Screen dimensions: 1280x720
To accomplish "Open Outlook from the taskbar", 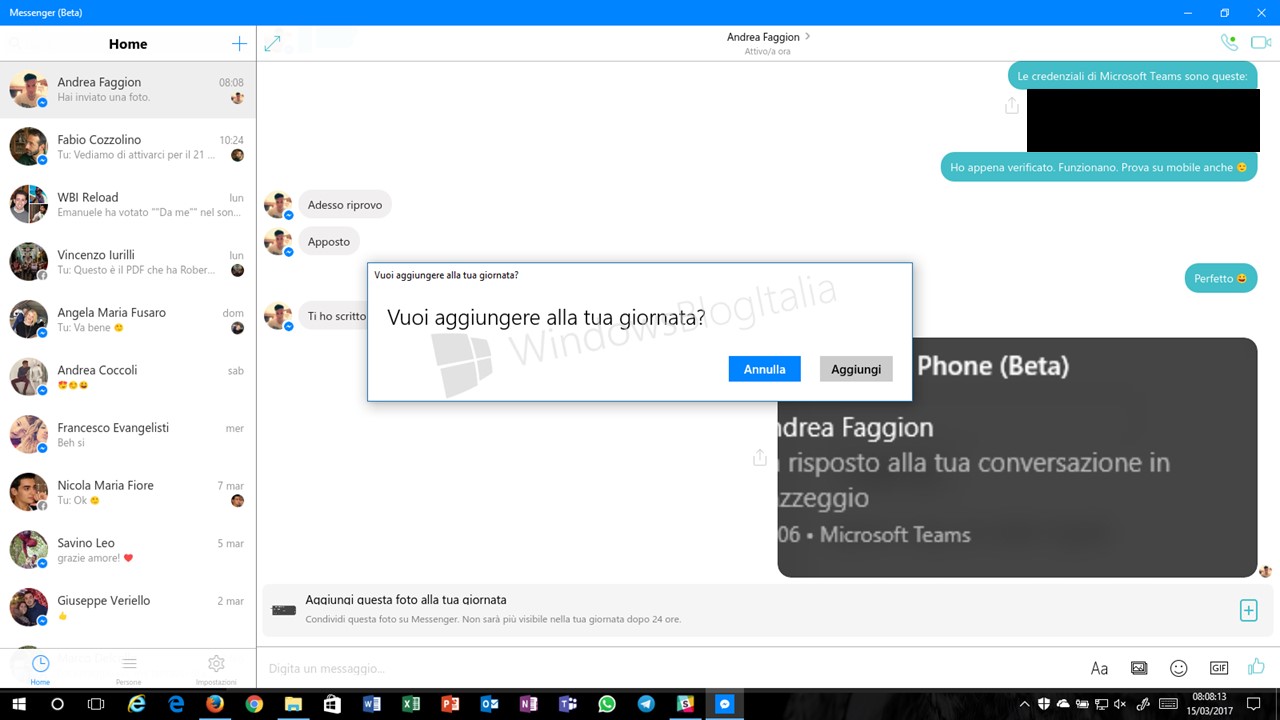I will pyautogui.click(x=489, y=704).
